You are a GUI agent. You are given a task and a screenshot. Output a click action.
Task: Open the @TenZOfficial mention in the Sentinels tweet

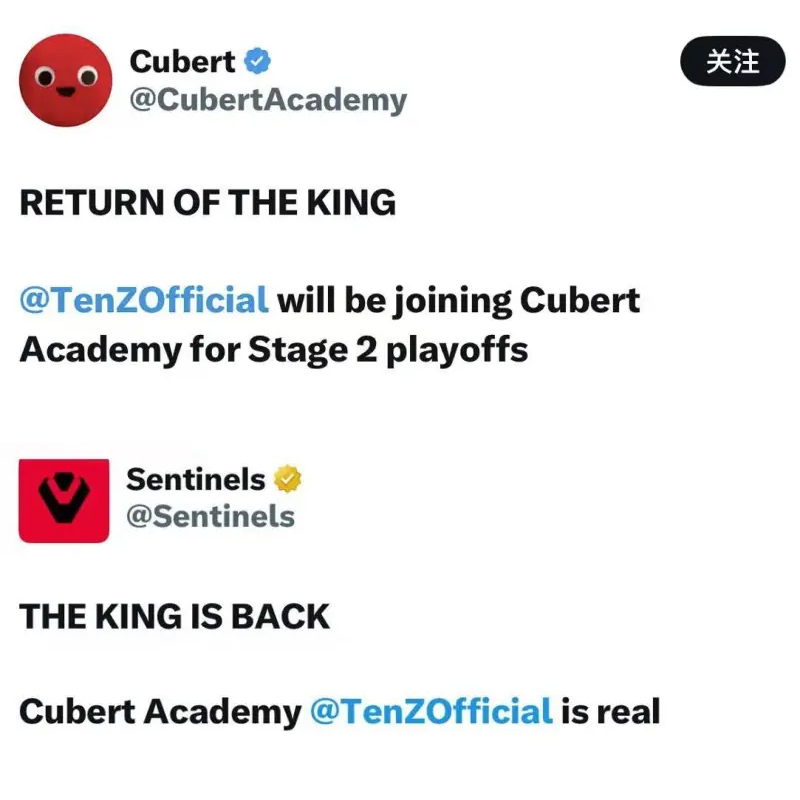[x=430, y=712]
